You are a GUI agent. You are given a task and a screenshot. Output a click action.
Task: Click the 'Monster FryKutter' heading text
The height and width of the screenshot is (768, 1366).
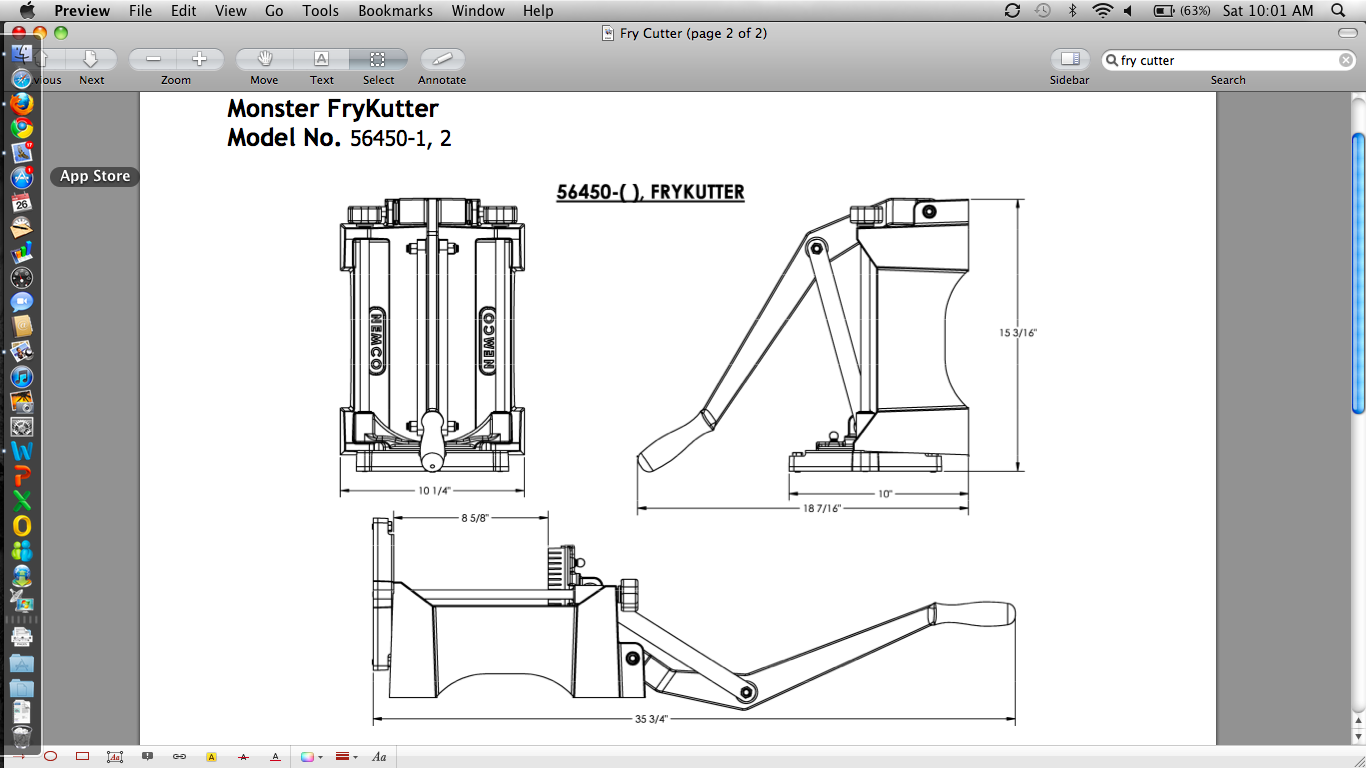[333, 108]
